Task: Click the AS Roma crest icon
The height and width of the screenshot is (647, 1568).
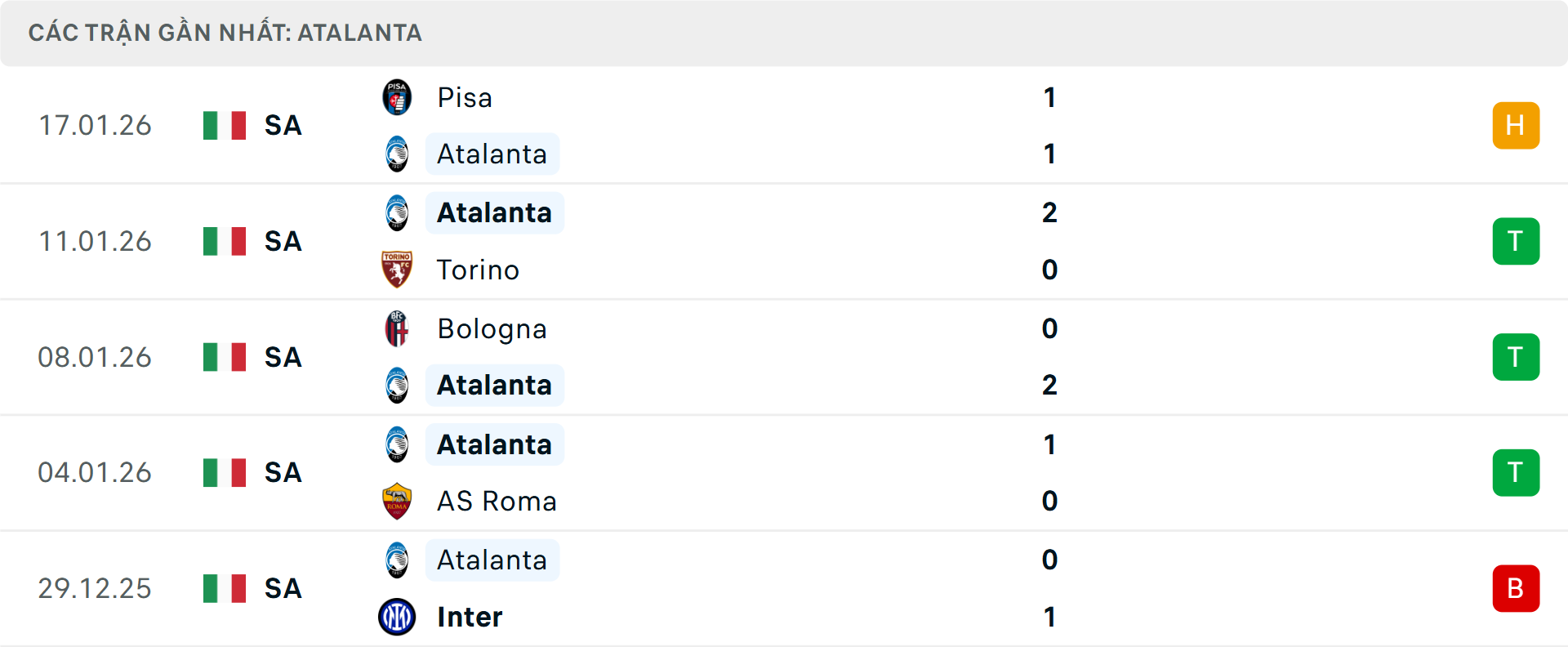Action: pos(397,501)
